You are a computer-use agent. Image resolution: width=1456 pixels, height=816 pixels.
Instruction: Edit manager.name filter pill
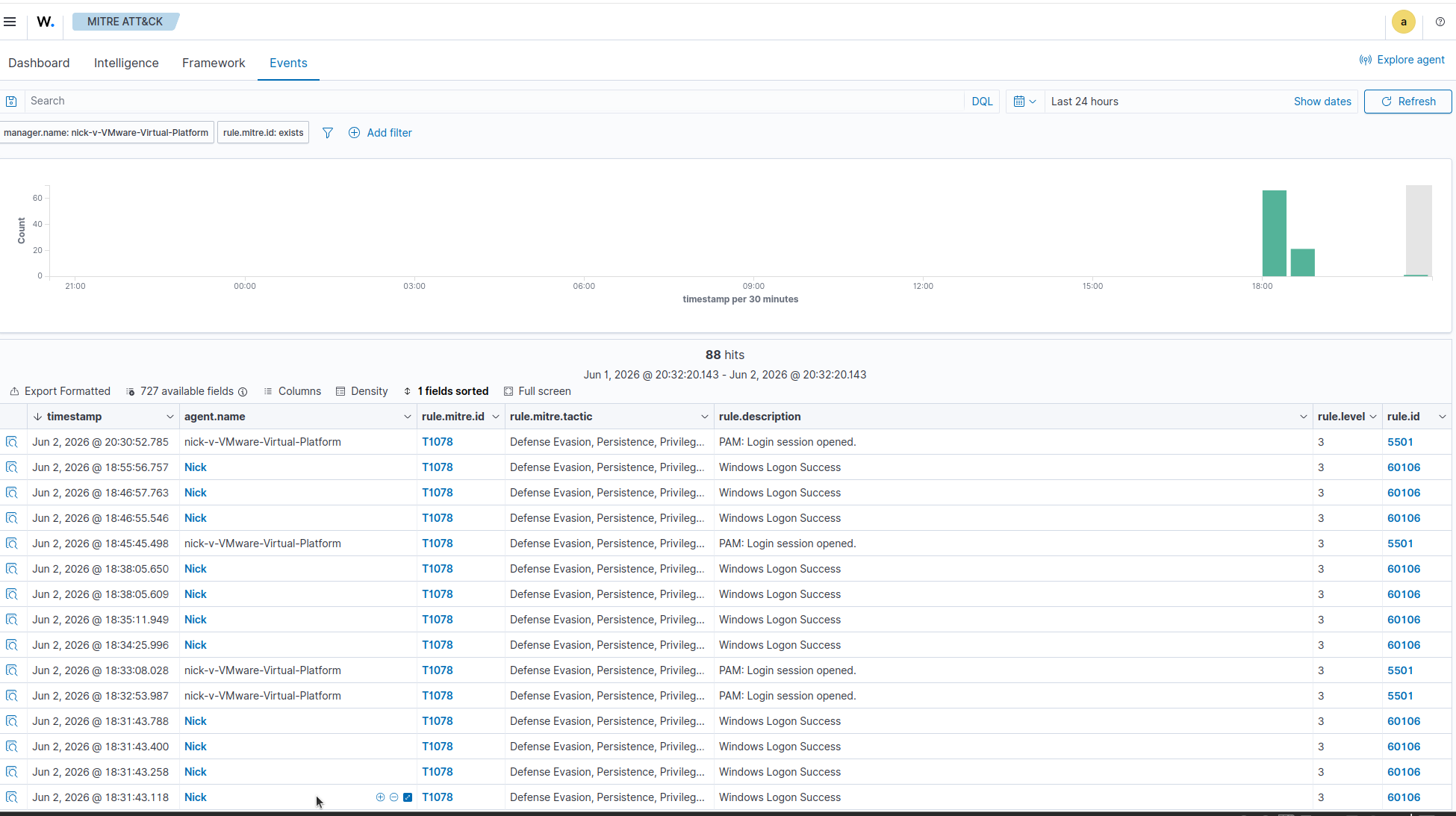click(106, 133)
